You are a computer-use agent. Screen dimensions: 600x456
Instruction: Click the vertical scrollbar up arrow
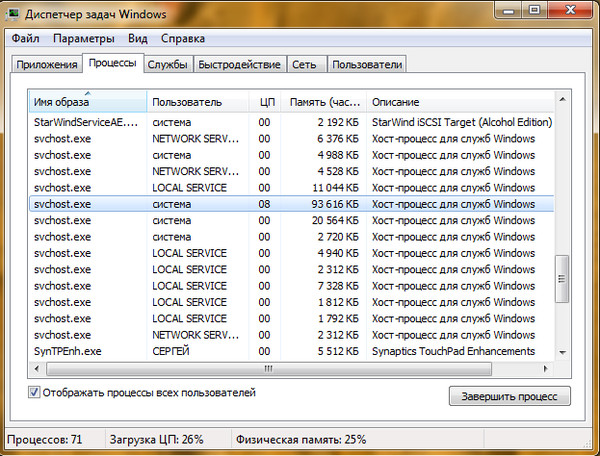pos(562,99)
